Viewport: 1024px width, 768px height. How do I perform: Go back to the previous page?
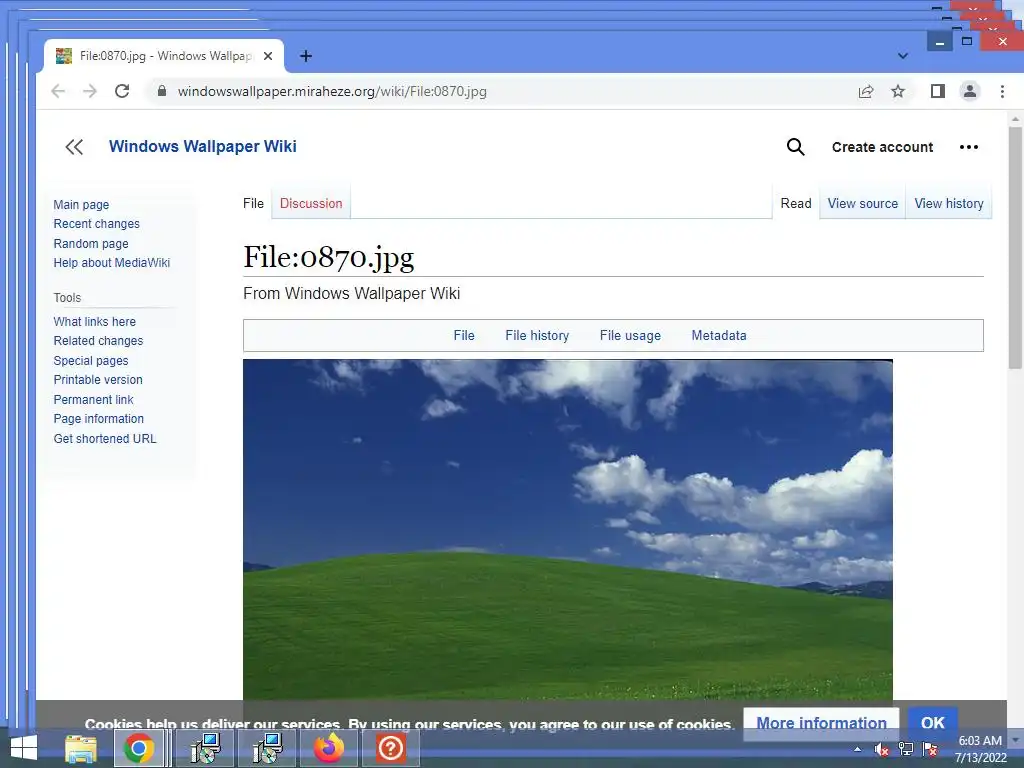click(58, 91)
